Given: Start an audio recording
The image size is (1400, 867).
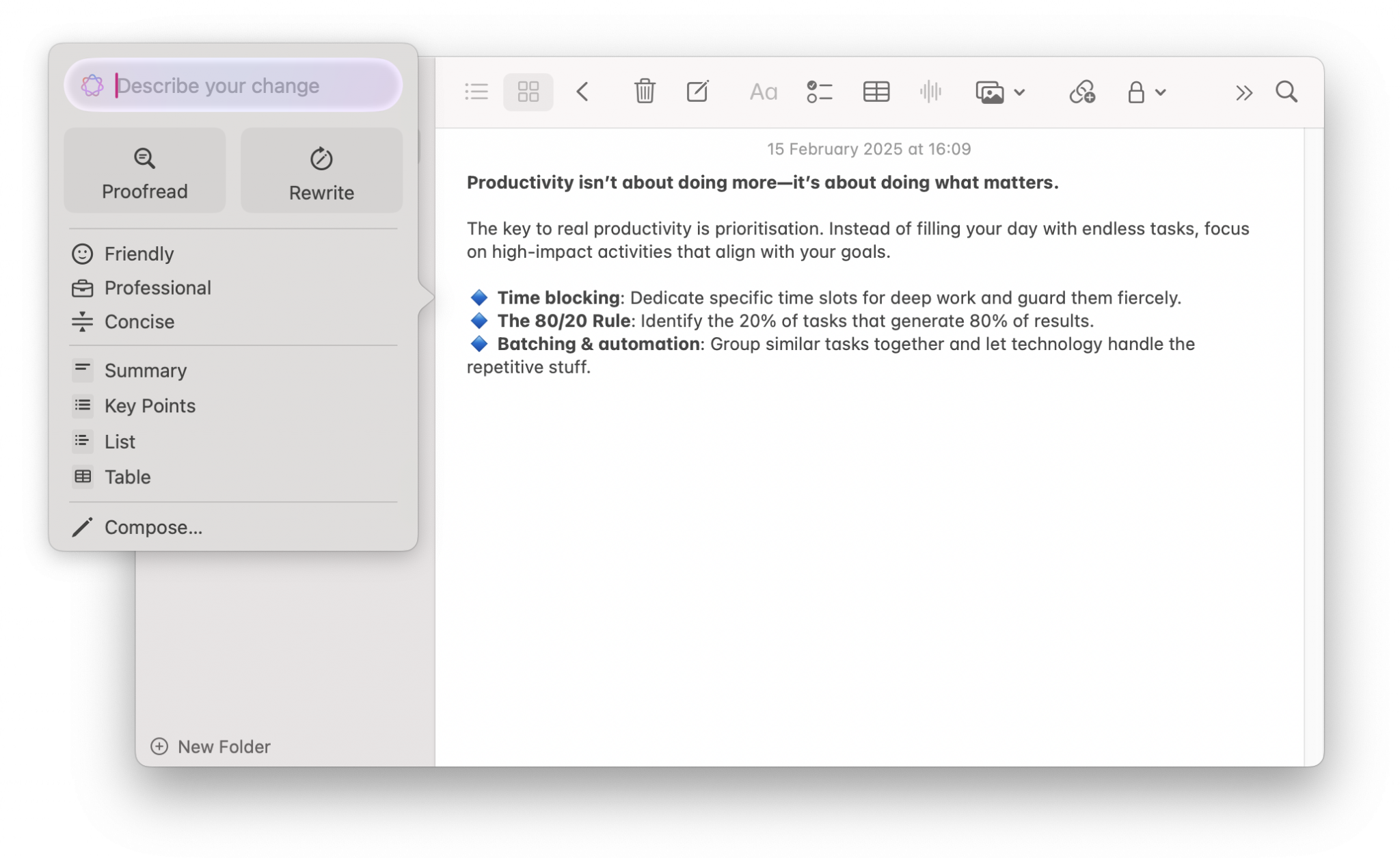Looking at the screenshot, I should click(x=931, y=92).
